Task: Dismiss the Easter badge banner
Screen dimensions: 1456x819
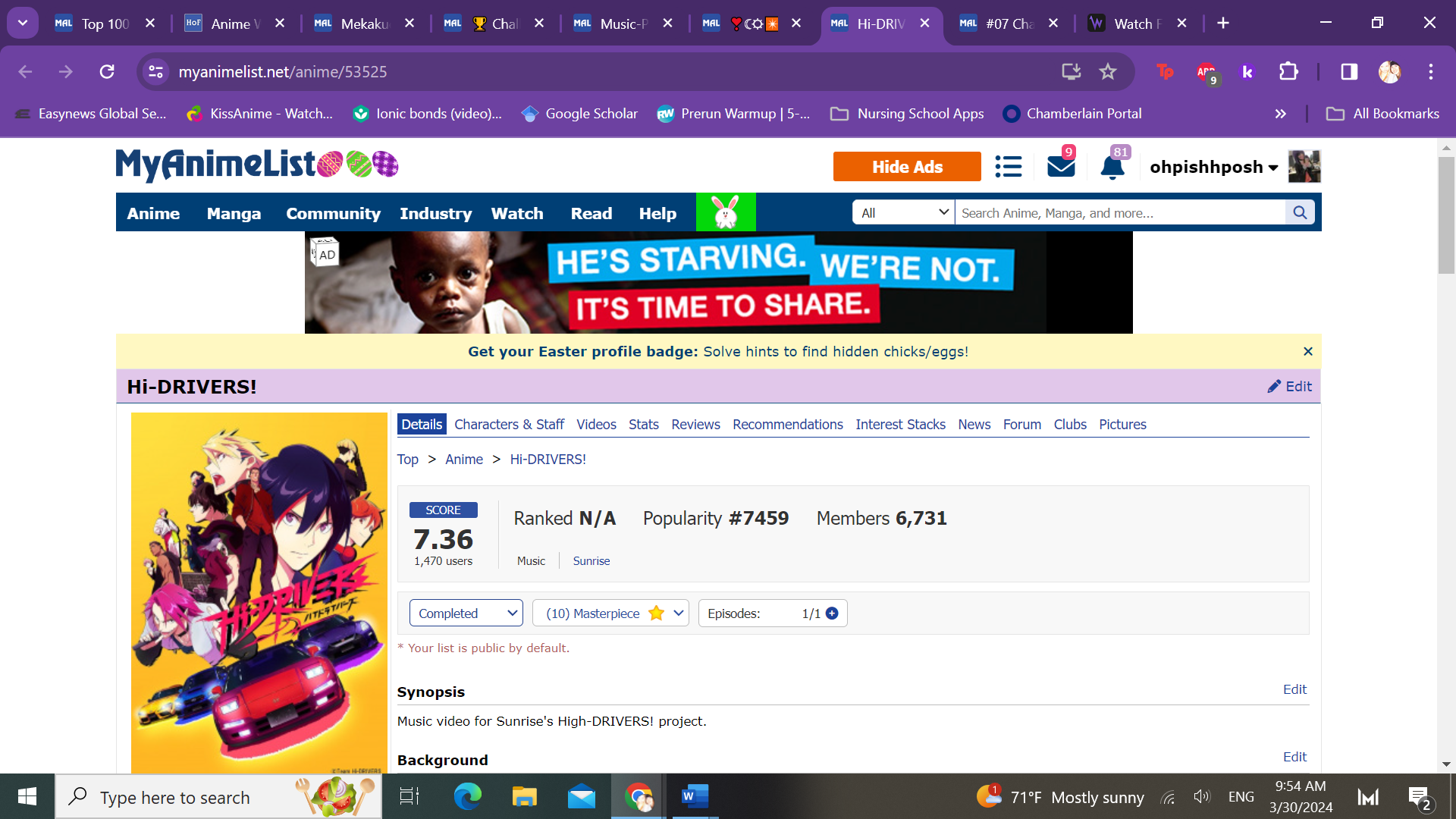Action: click(1307, 352)
